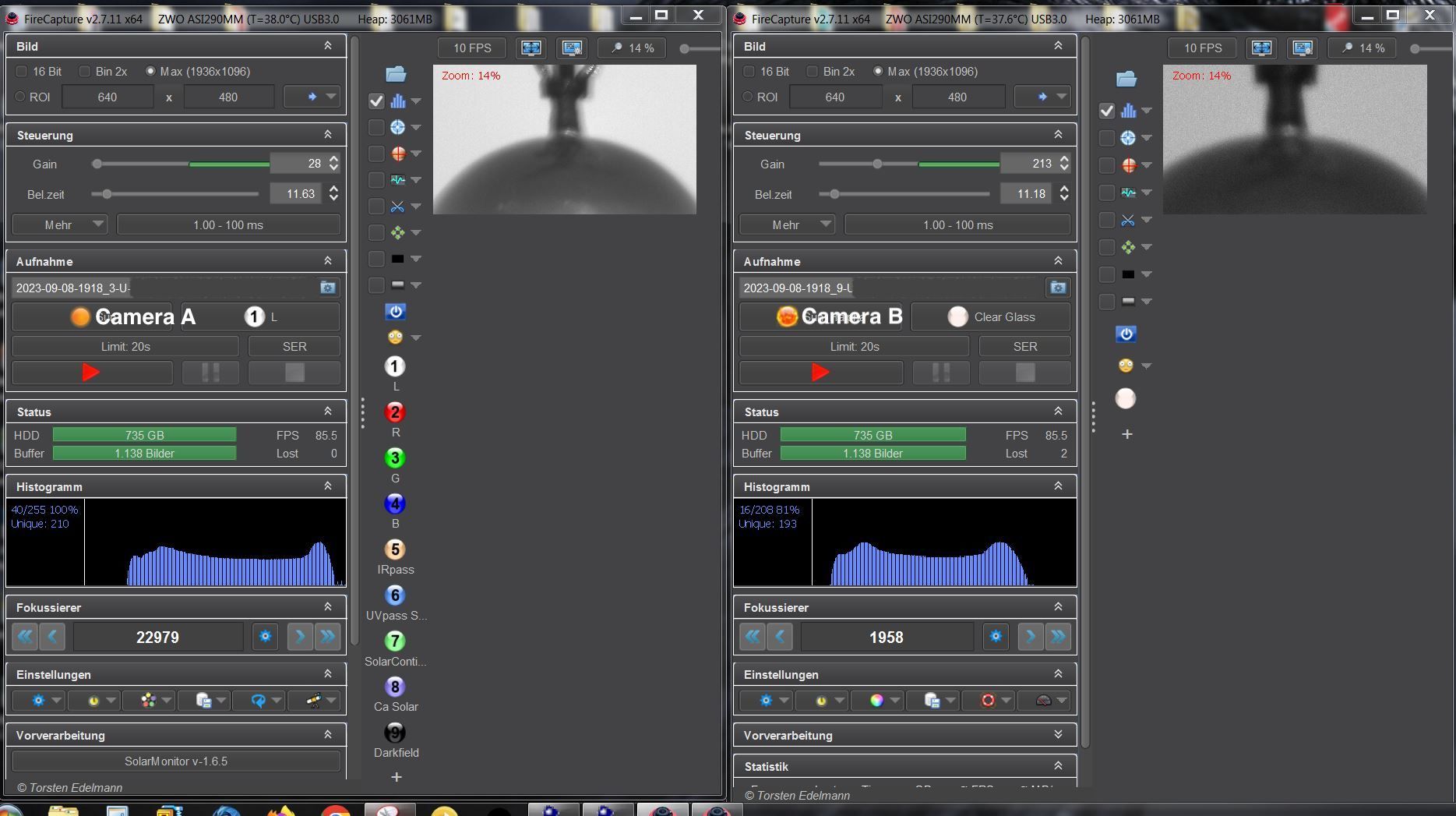Click the Clear Glass filter button in Camera B
Screen dimensions: 1456x816
(x=991, y=316)
